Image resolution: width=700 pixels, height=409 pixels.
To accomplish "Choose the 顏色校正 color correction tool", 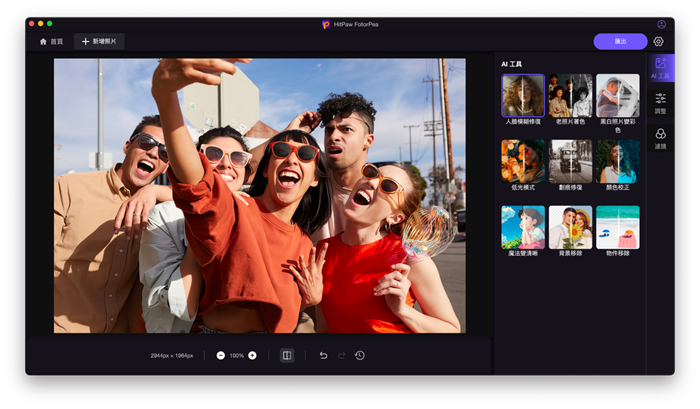I will (x=617, y=160).
